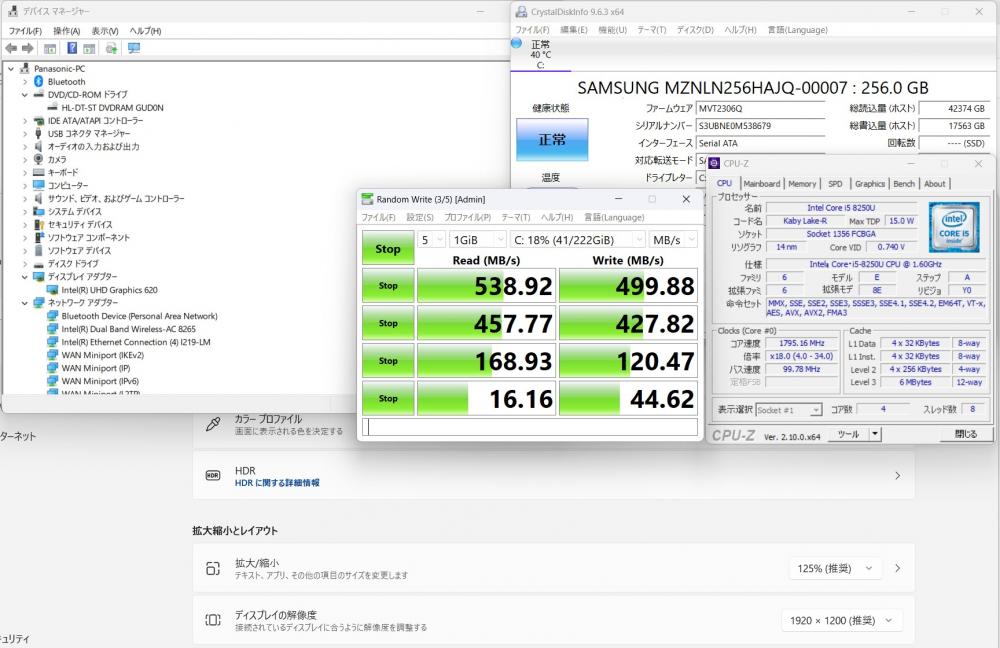The image size is (1000, 648).
Task: Open 表示(V) menu in Device Manager
Action: (105, 31)
